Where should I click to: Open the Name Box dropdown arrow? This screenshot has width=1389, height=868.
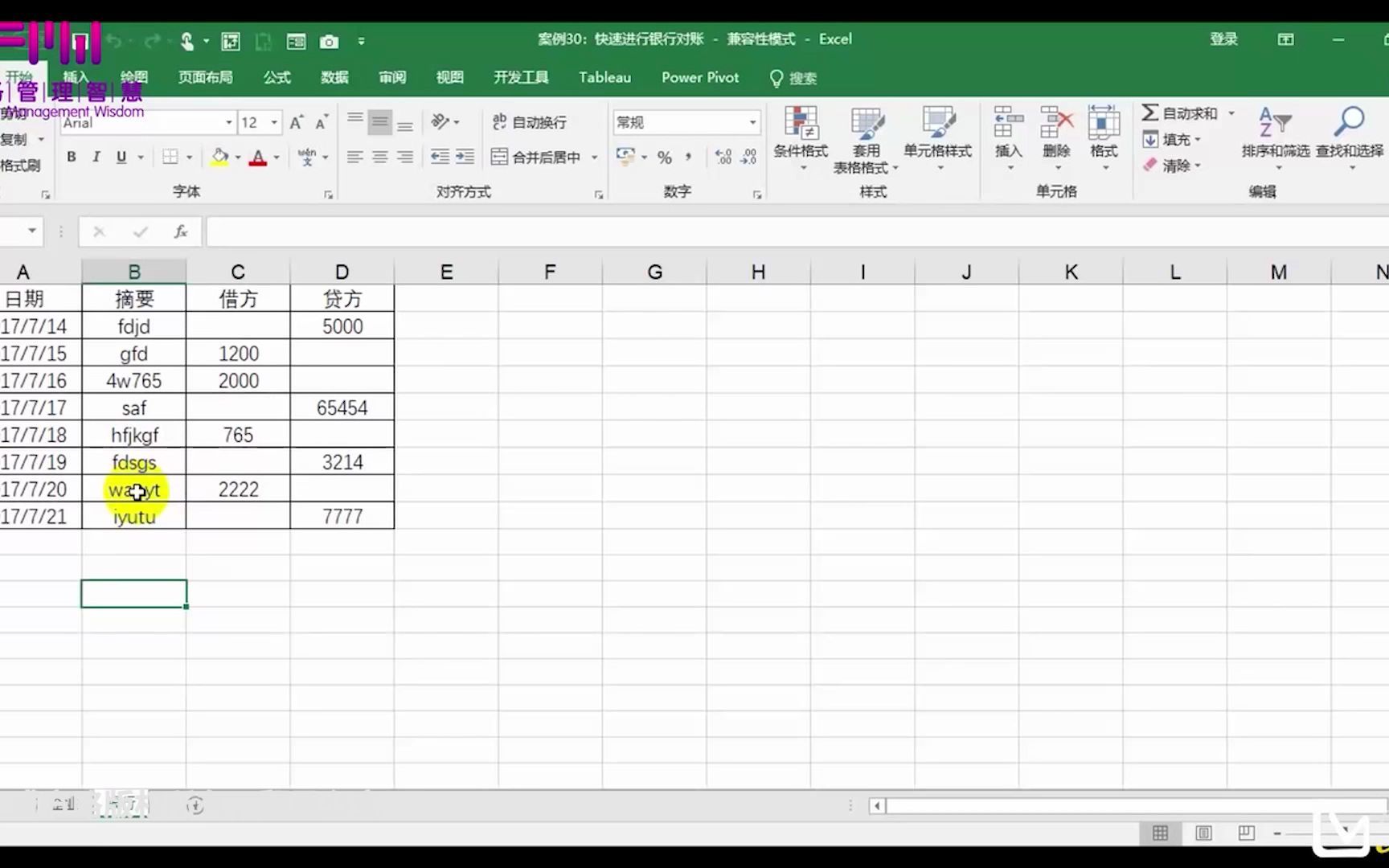click(32, 231)
